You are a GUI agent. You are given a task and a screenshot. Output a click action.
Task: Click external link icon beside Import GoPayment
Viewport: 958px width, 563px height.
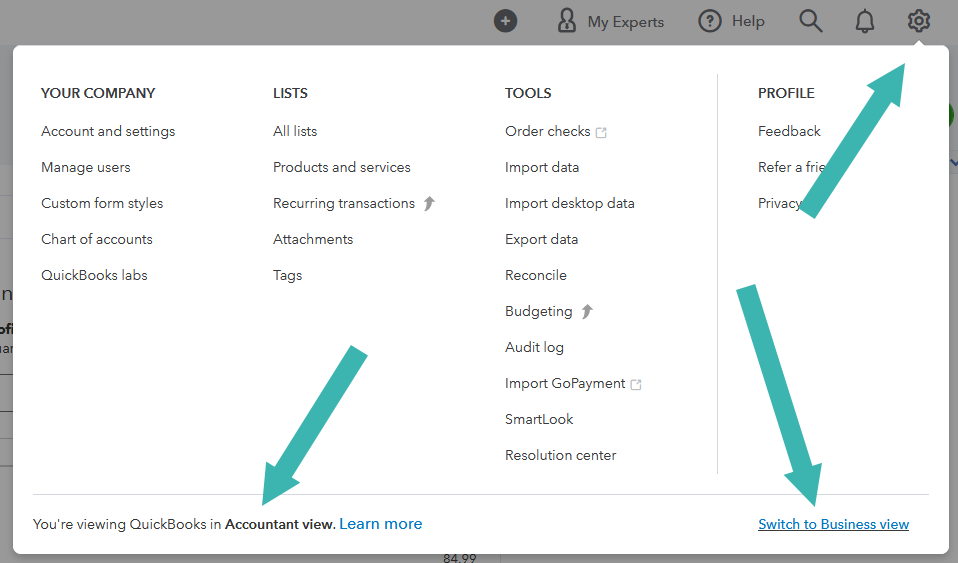(636, 385)
